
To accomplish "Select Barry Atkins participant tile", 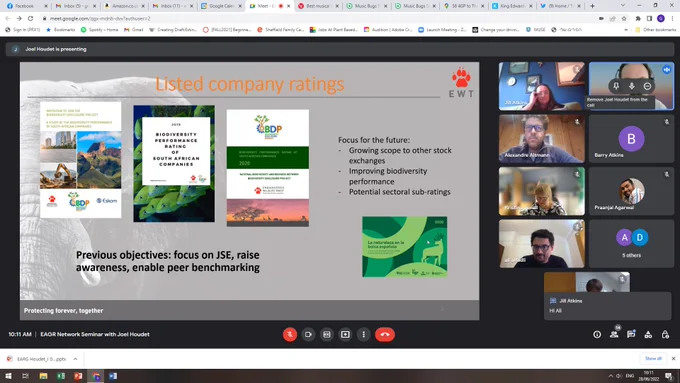I will click(x=631, y=138).
